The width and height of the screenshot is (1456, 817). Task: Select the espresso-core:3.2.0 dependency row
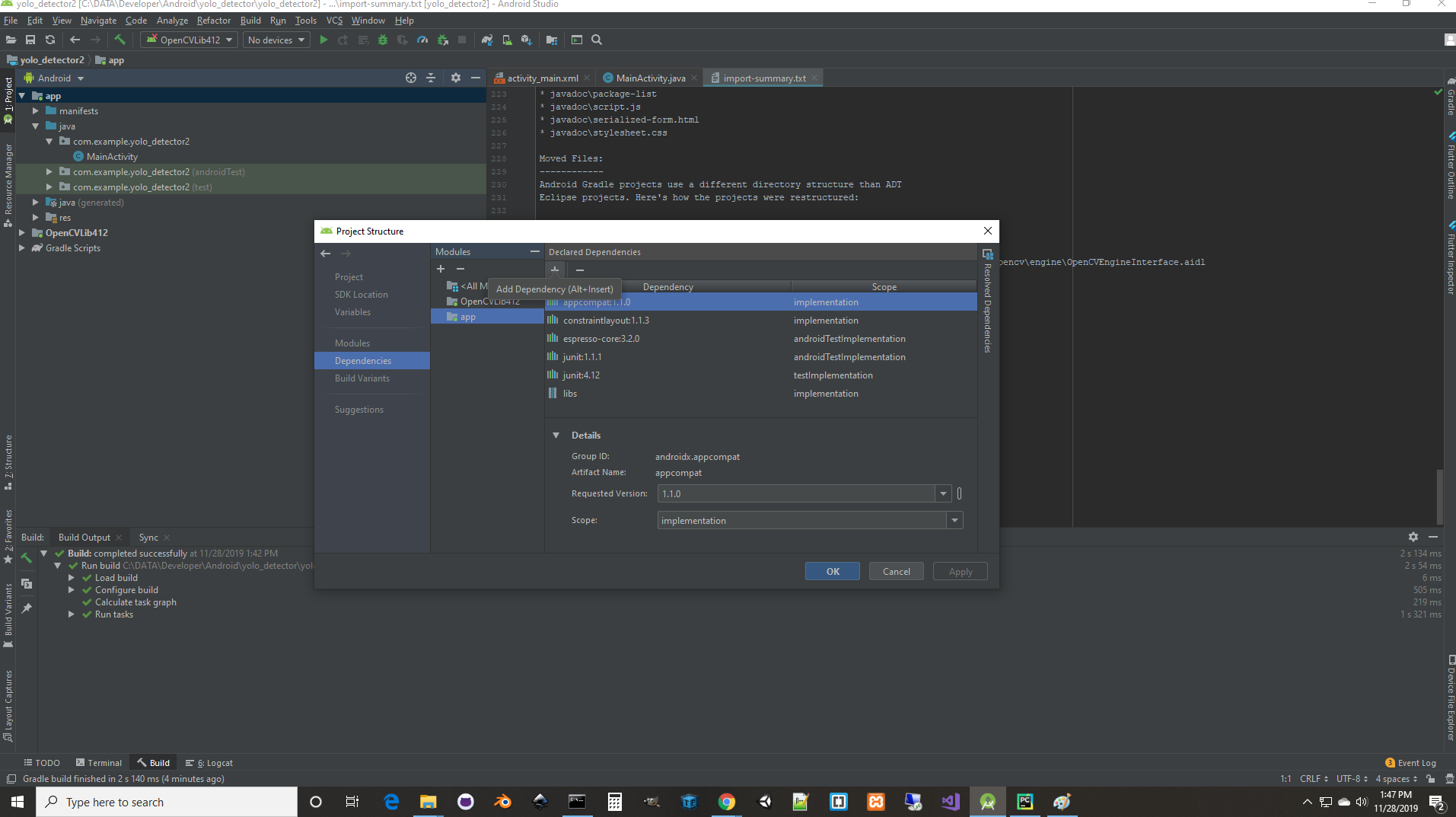coord(761,339)
